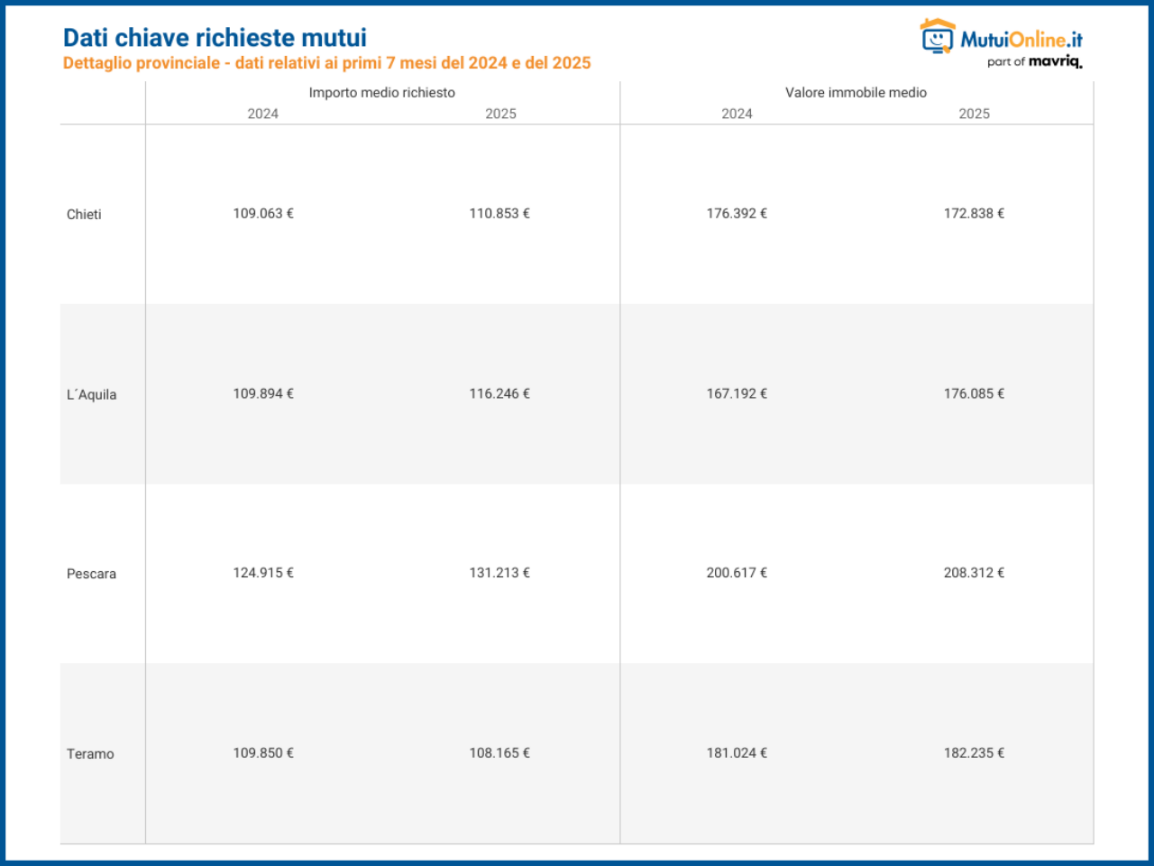This screenshot has height=866, width=1154.
Task: Open the MutuiOnline.it brand name link
Action: [x=1021, y=40]
